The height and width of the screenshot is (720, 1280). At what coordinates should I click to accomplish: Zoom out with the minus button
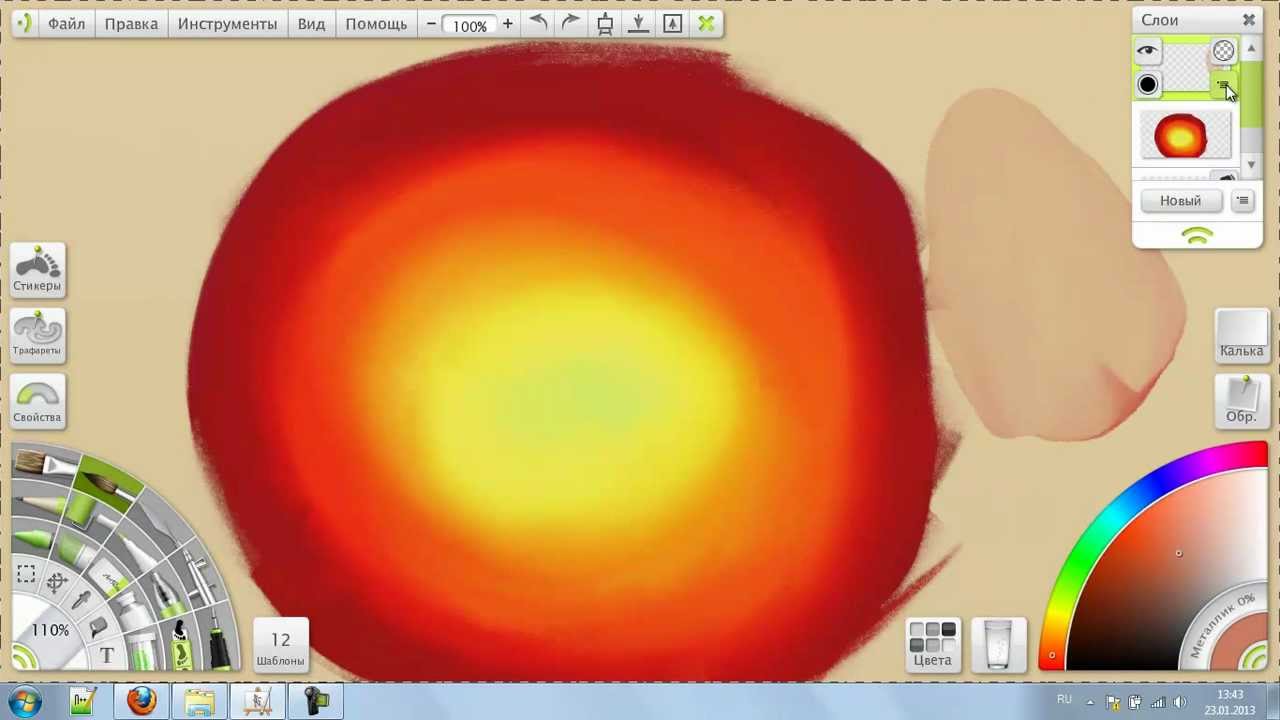(431, 23)
